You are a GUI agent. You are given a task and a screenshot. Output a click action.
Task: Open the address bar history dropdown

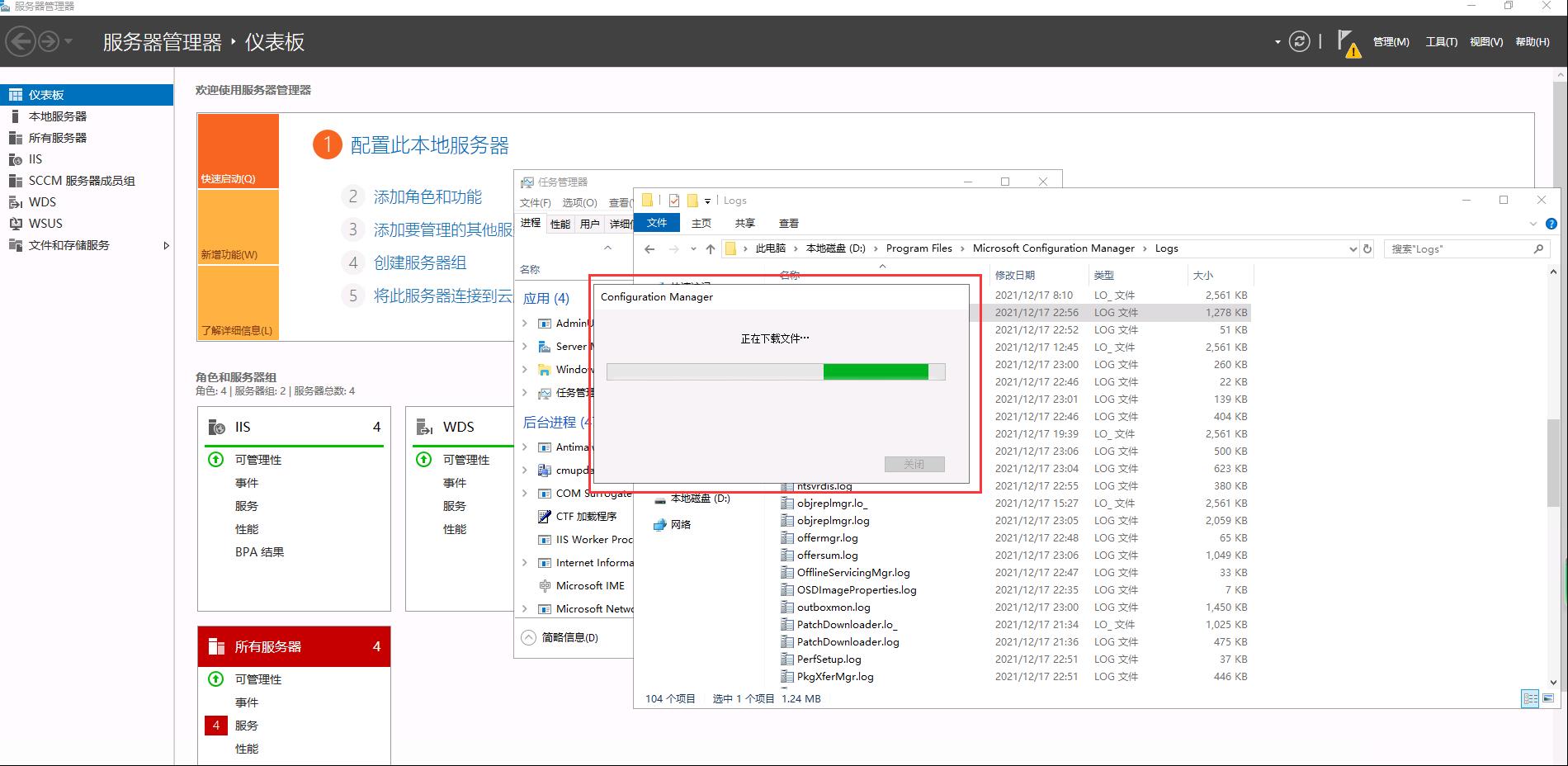coord(1353,249)
